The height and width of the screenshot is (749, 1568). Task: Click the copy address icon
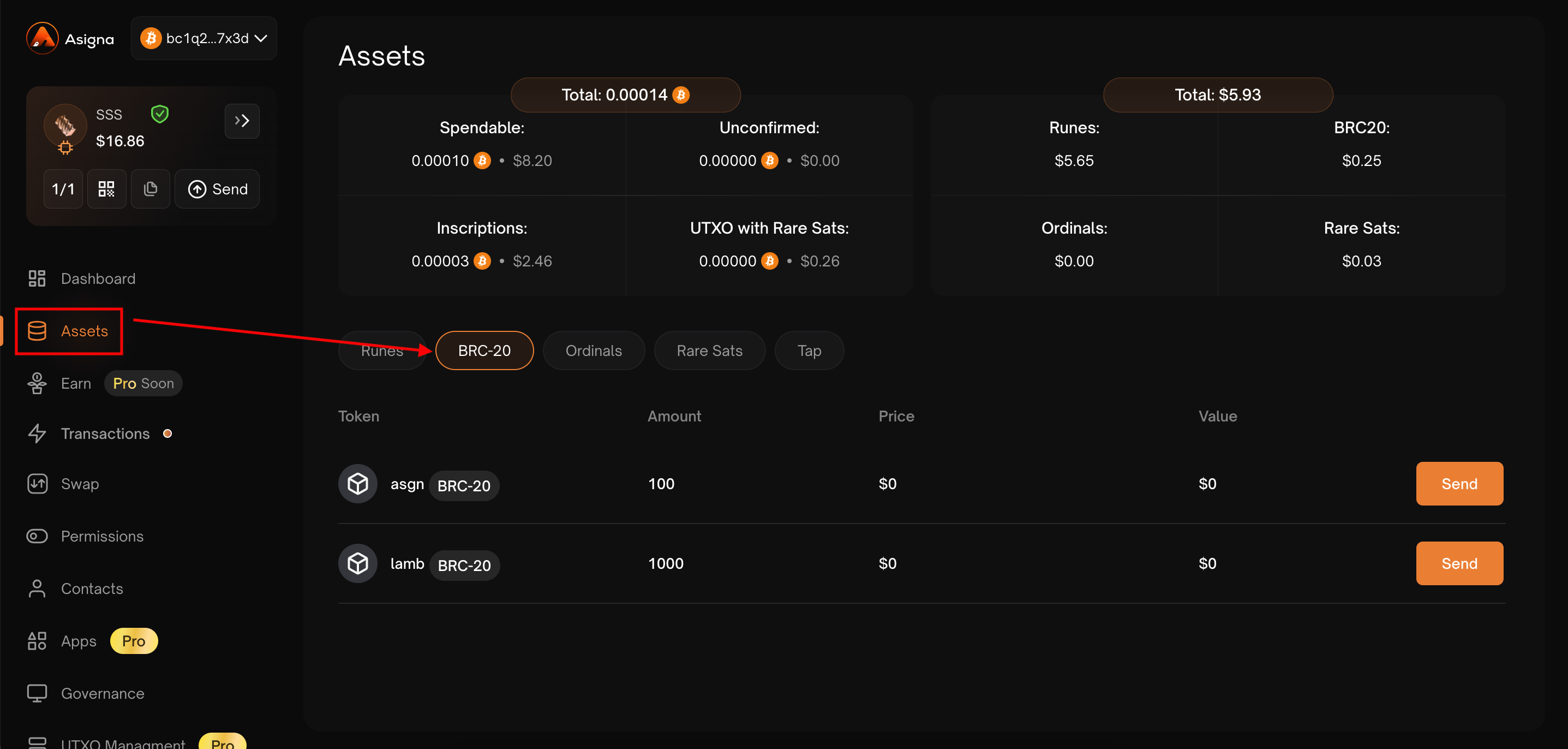[x=151, y=189]
